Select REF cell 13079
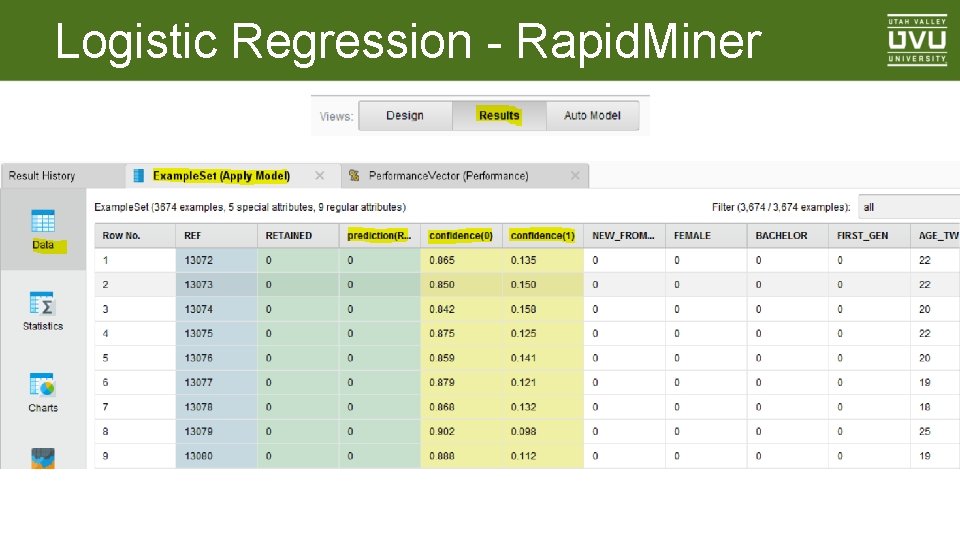Image resolution: width=960 pixels, height=540 pixels. pos(217,432)
